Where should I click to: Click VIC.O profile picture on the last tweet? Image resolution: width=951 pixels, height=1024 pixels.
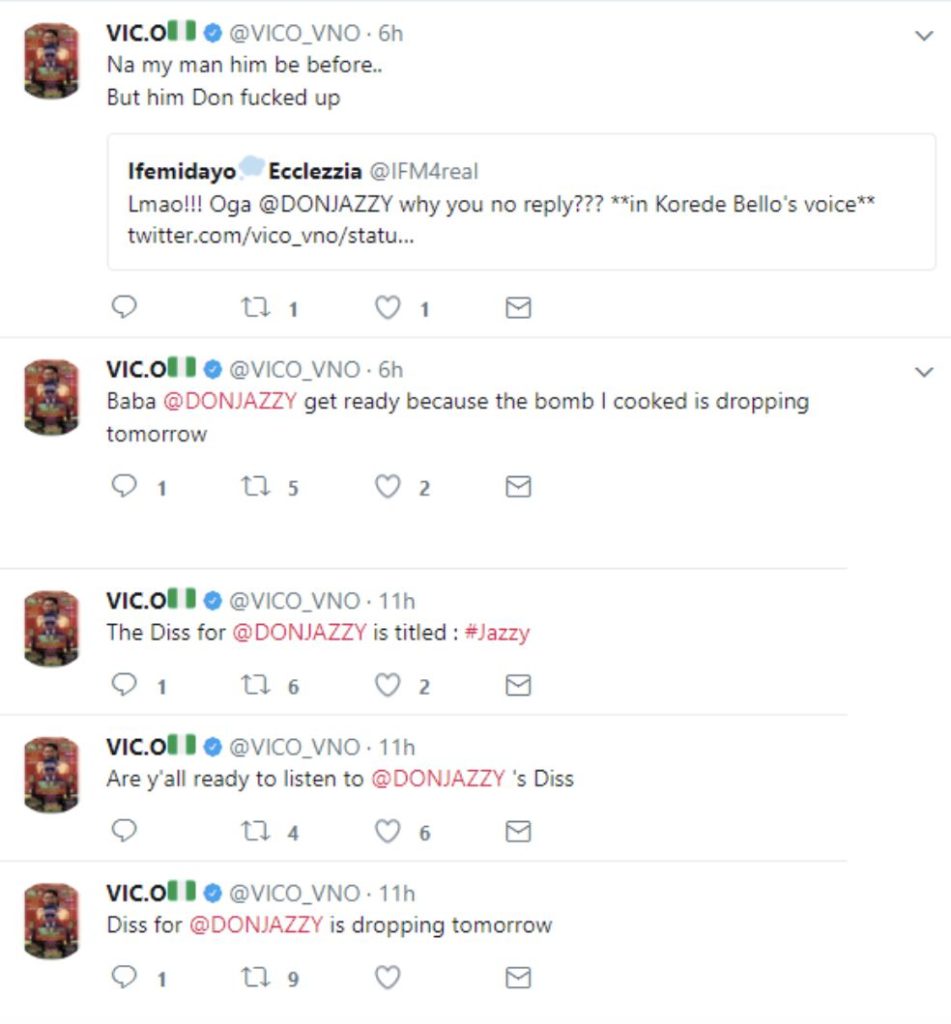click(51, 921)
